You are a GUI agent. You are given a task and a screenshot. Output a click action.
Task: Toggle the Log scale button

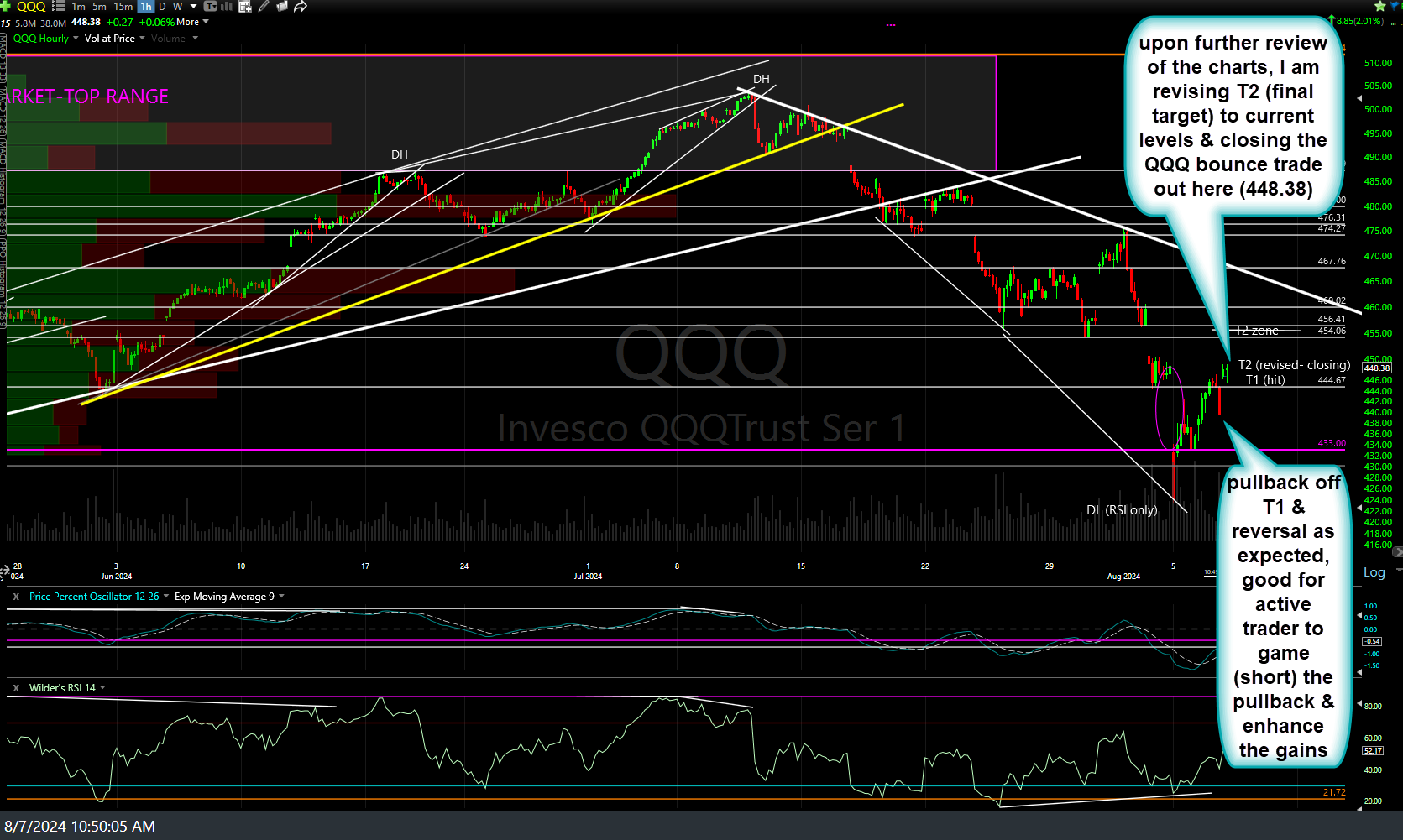1374,572
